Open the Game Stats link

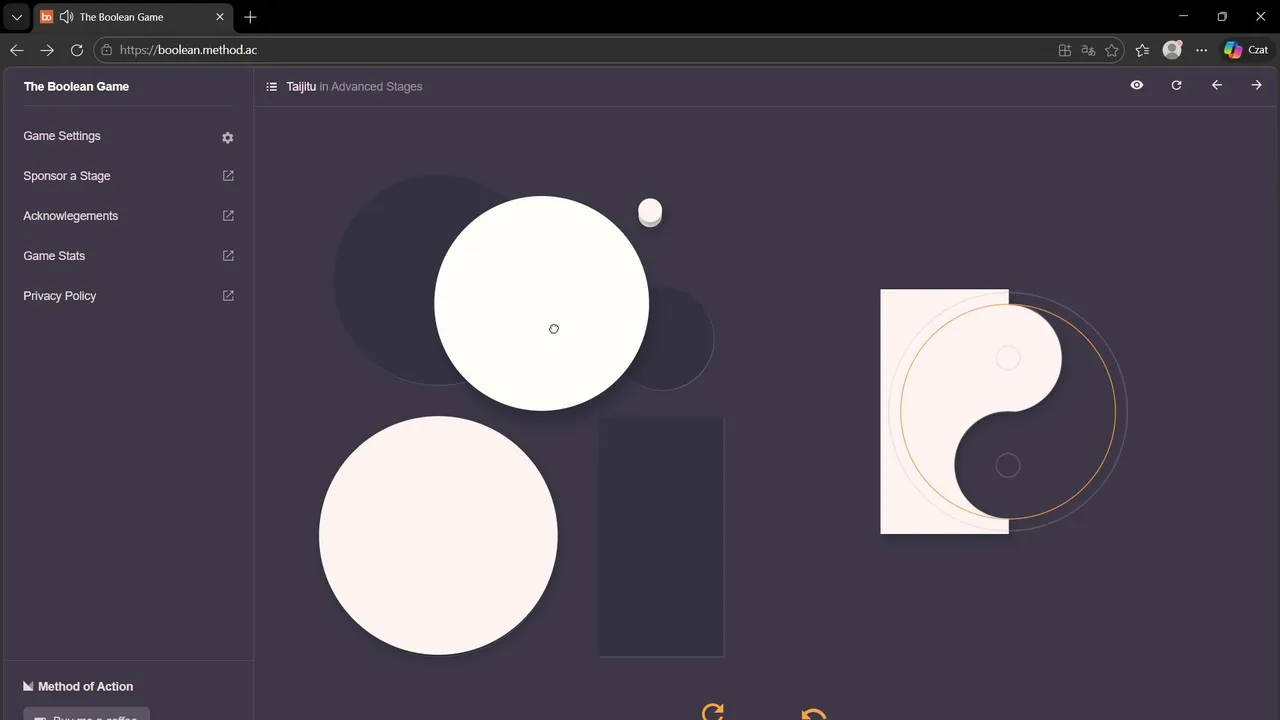point(54,256)
